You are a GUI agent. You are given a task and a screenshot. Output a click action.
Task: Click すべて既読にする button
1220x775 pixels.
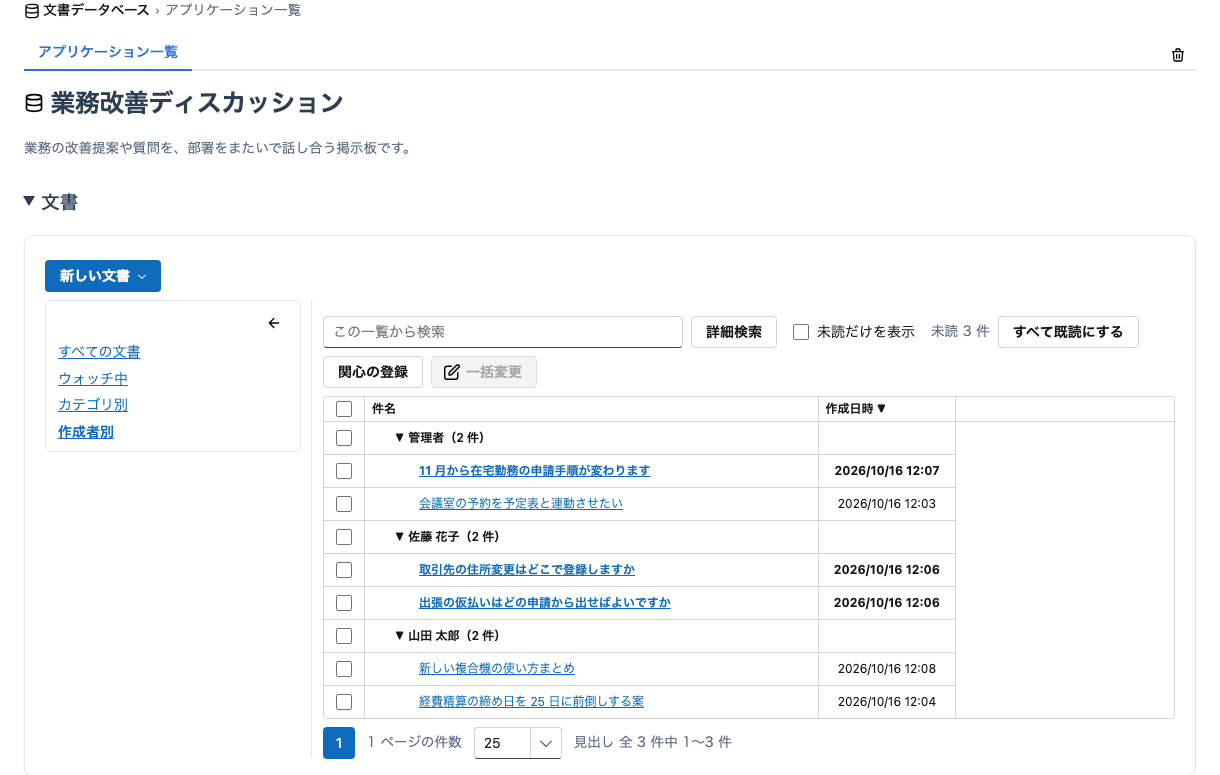coord(1068,332)
